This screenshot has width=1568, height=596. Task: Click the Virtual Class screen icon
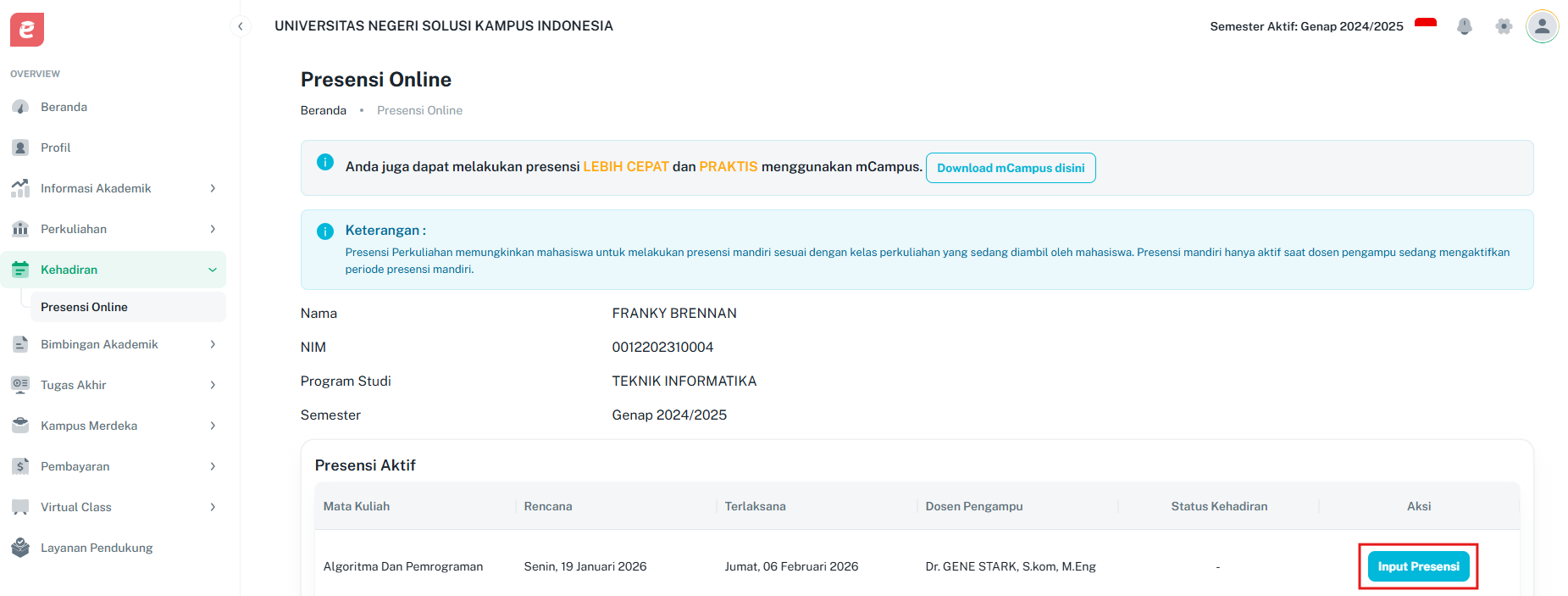[x=20, y=507]
